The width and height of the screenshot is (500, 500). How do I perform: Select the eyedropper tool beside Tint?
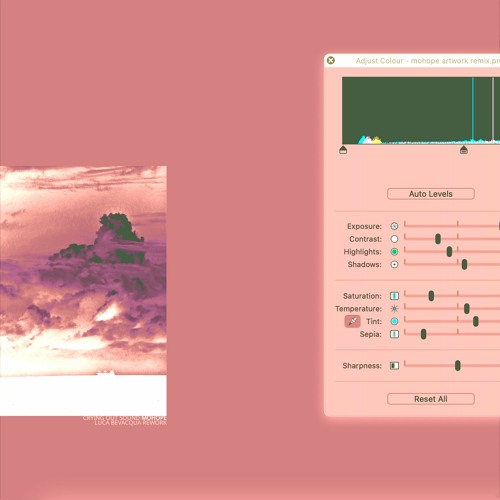tap(352, 321)
